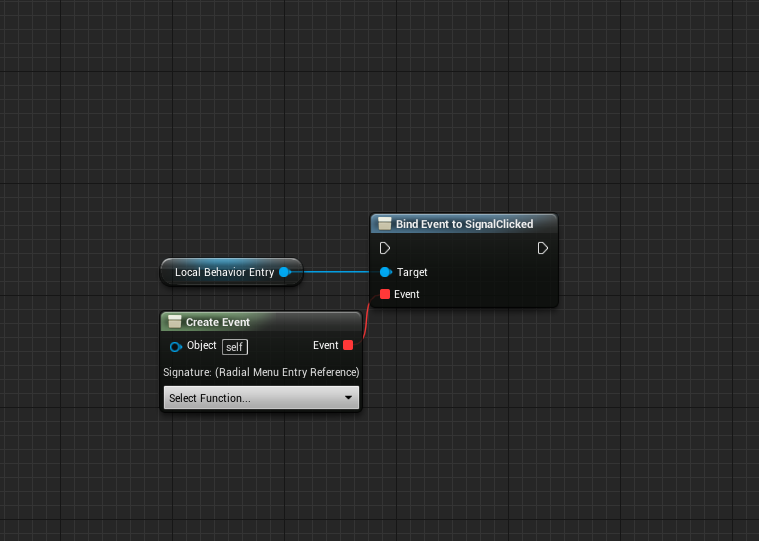Click the self value box on Object pin
Viewport: 759px width, 541px height.
pos(234,346)
